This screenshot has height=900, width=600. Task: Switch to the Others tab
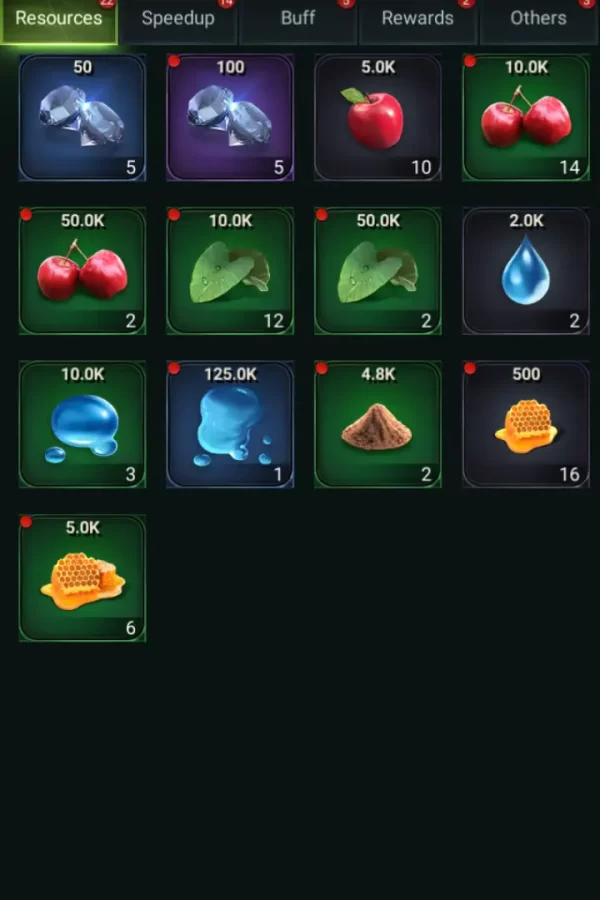pos(538,20)
